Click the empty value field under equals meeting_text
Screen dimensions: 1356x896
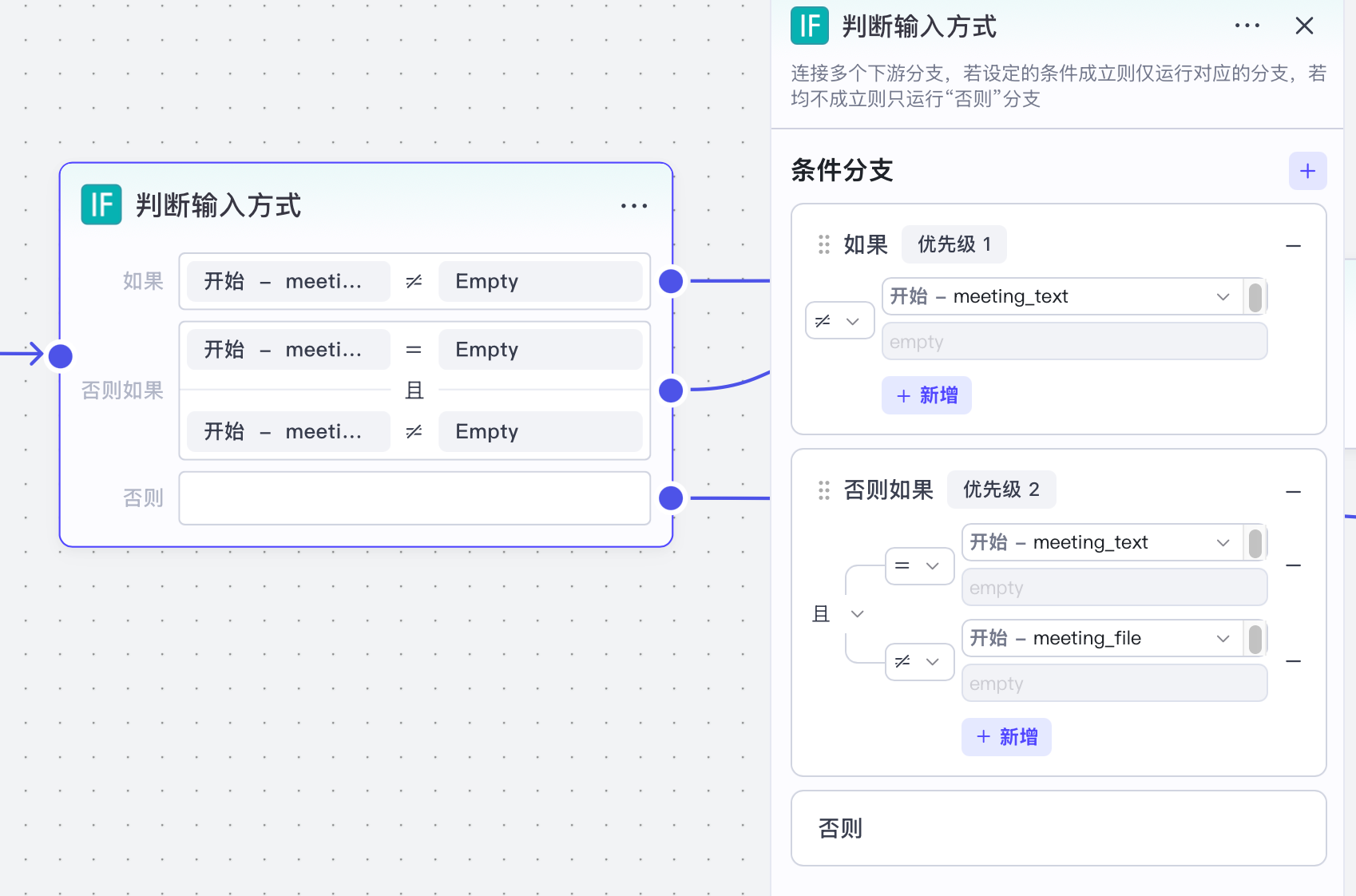tap(1114, 588)
